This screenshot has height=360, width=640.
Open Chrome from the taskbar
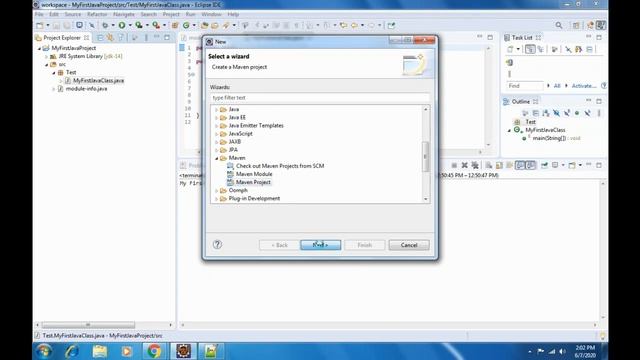click(x=154, y=351)
